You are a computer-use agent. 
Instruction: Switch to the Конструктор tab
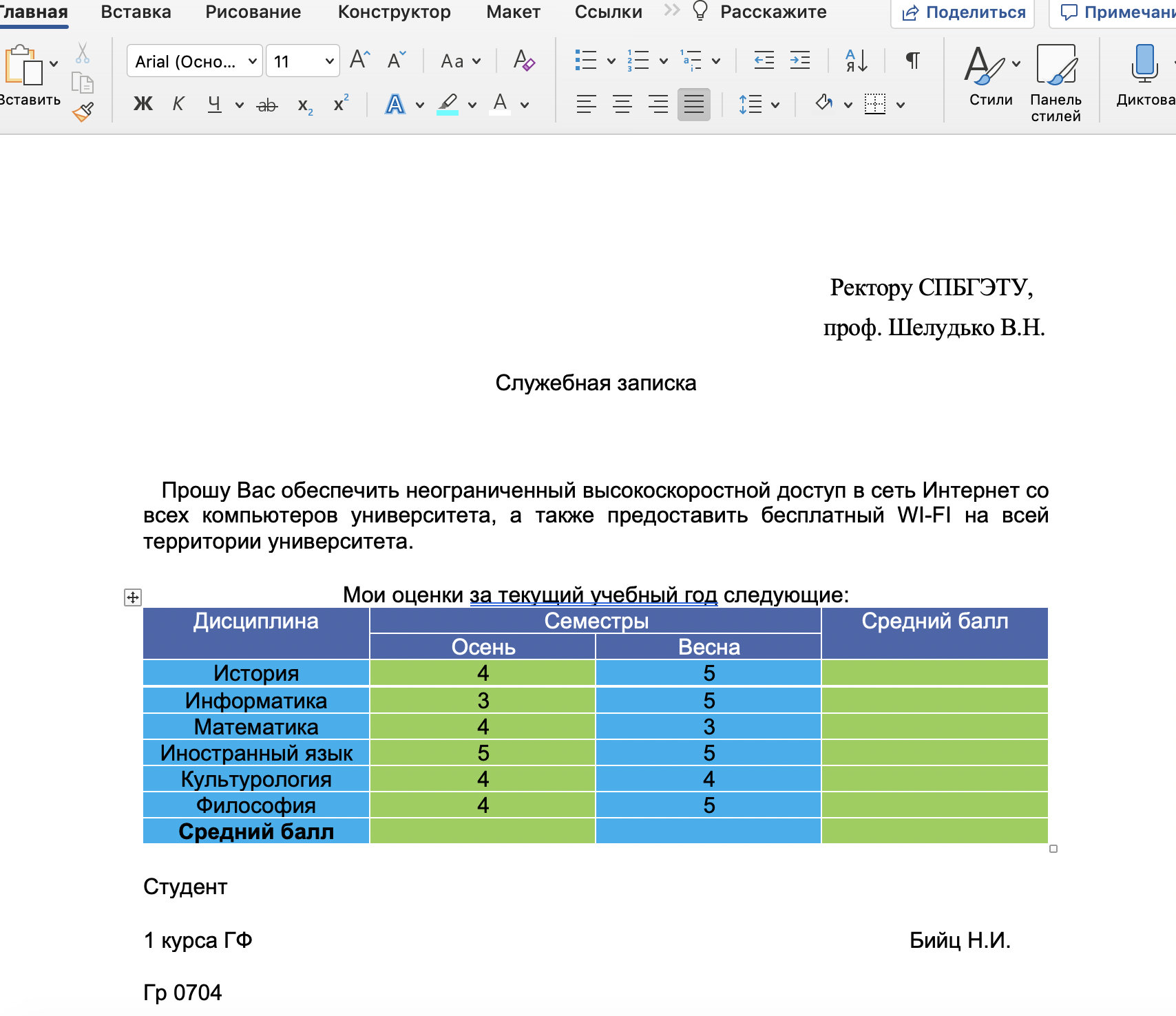(x=394, y=12)
